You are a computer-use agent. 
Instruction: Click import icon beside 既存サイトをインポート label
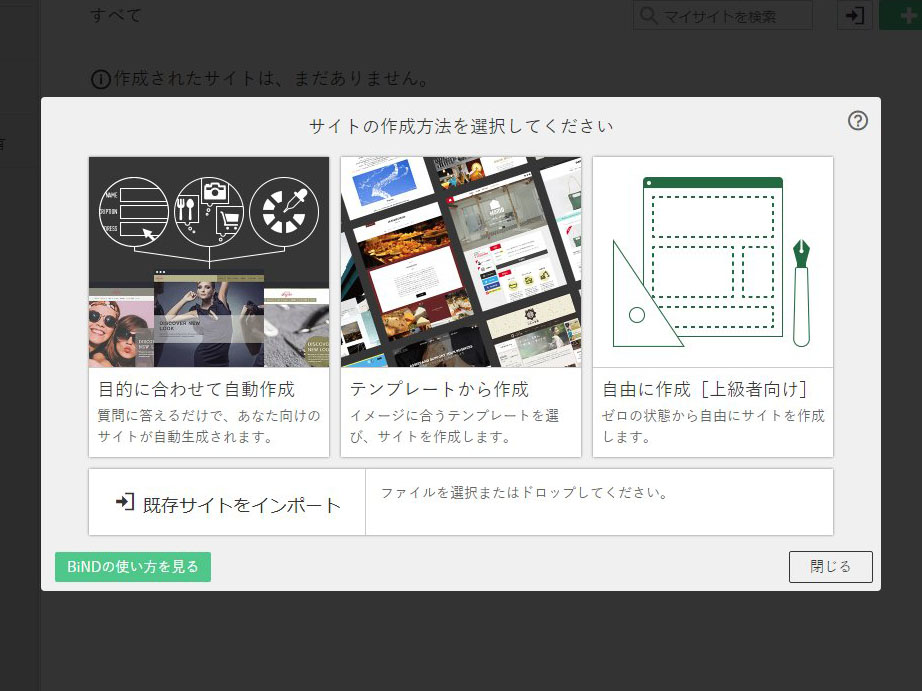[x=119, y=503]
